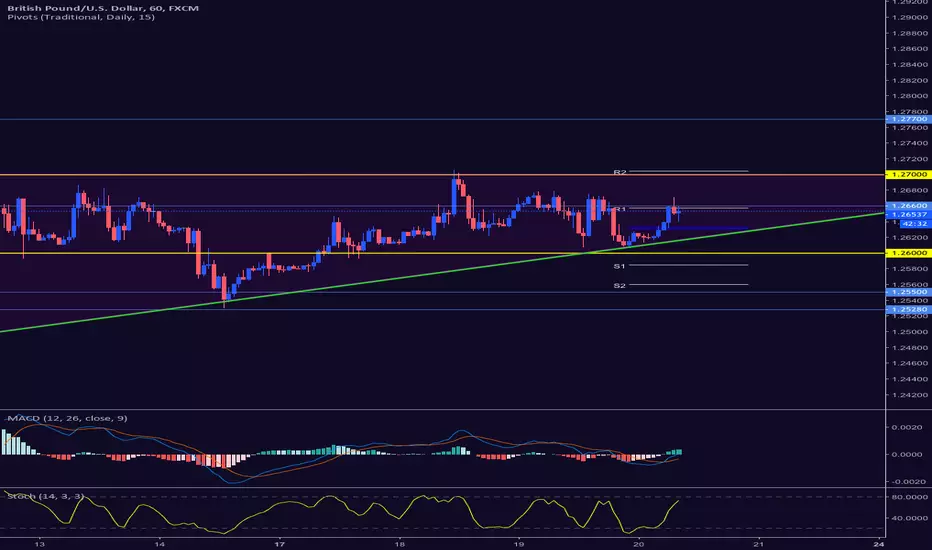Select the S1 pivot label

click(x=620, y=266)
